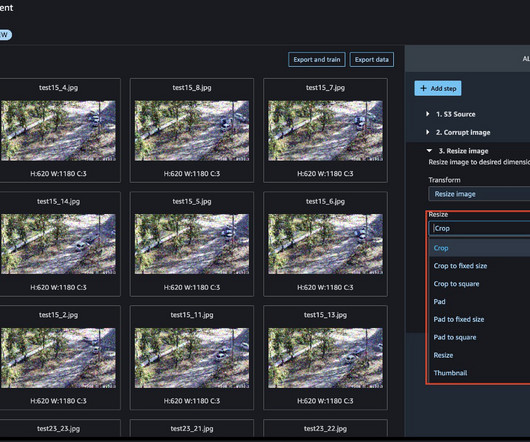The width and height of the screenshot is (530, 442).
Task: Click the Resize combo box showing Crop
Action: click(479, 228)
